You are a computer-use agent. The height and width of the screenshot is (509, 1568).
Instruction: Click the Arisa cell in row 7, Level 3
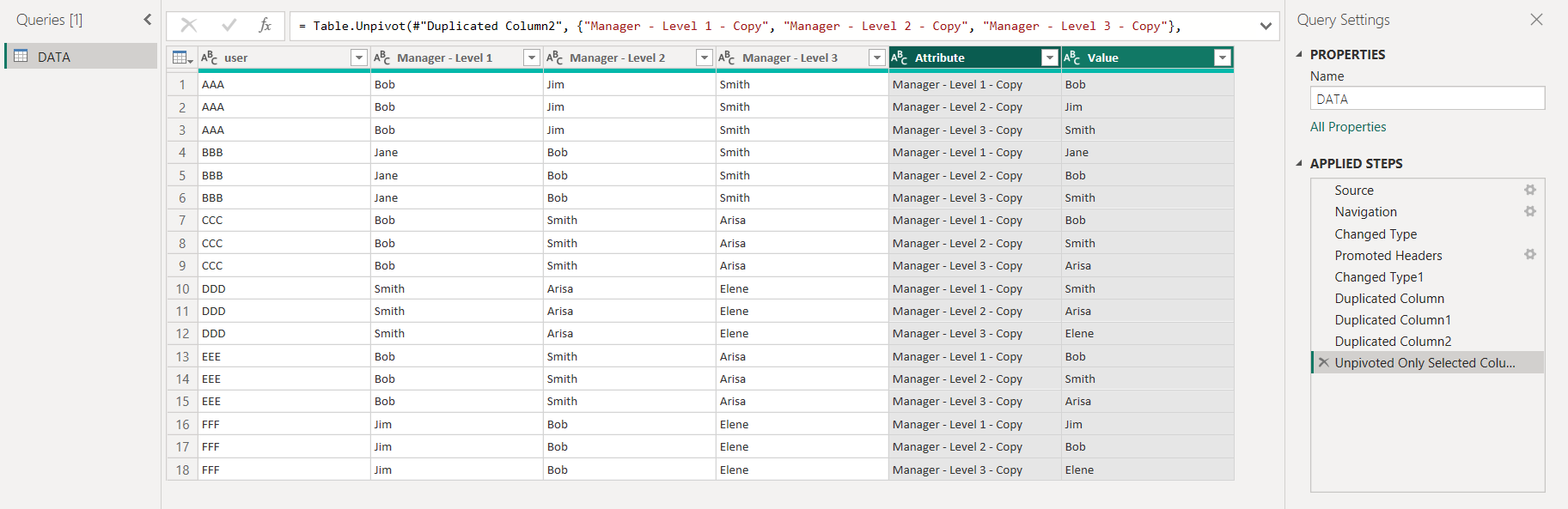point(802,220)
